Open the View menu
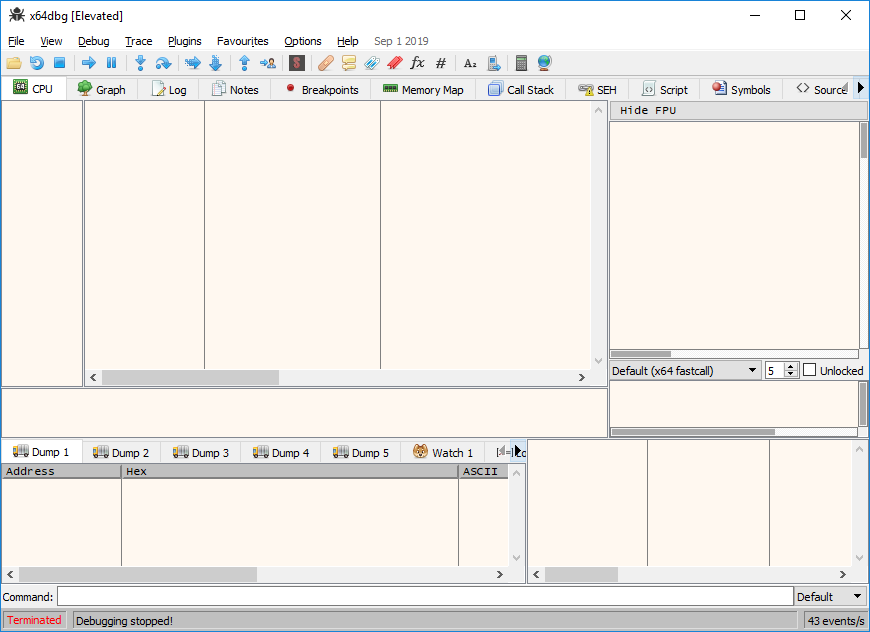Viewport: 870px width, 632px height. [51, 41]
